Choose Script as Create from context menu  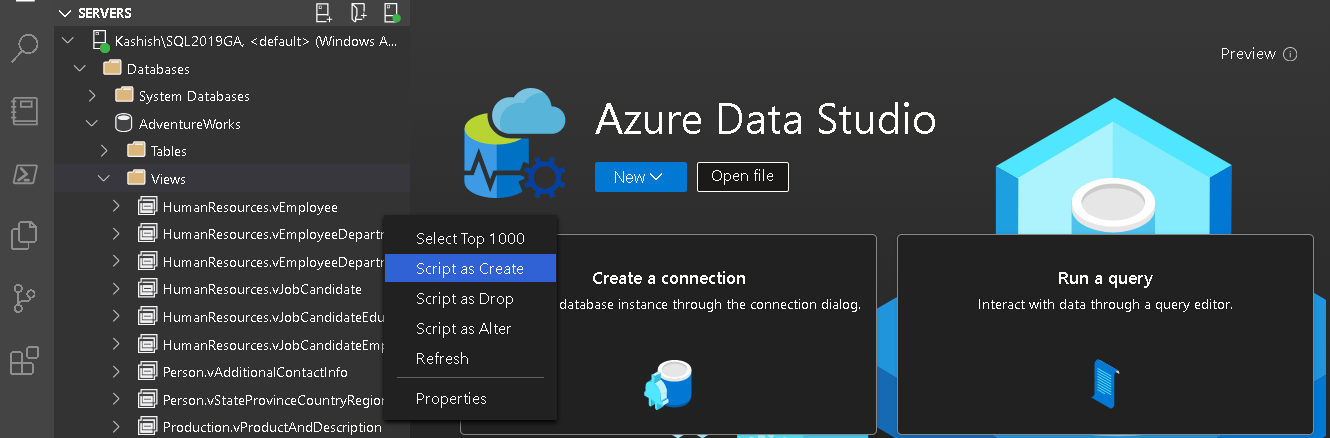tap(469, 268)
